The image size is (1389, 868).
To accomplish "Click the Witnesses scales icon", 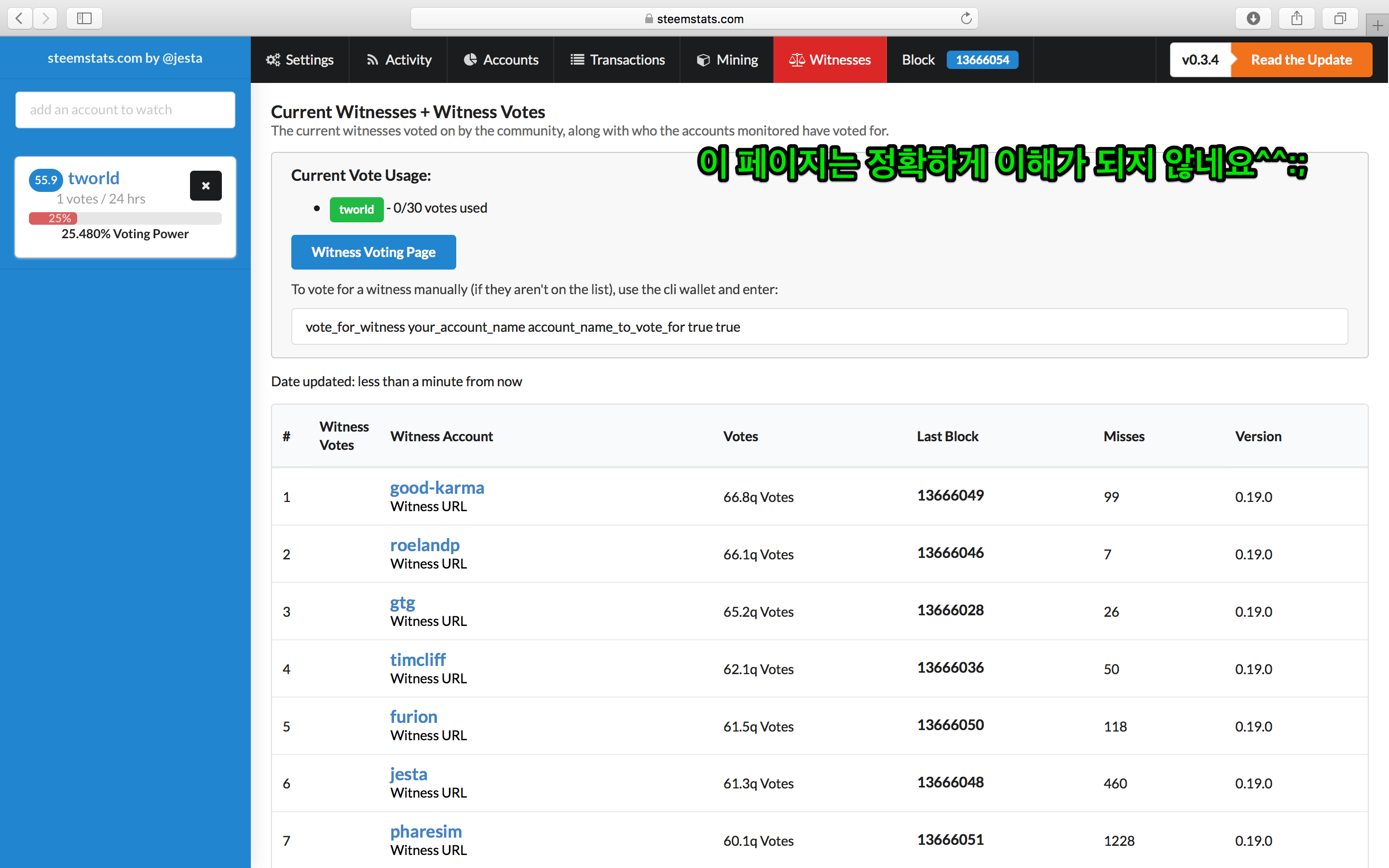I will [797, 60].
